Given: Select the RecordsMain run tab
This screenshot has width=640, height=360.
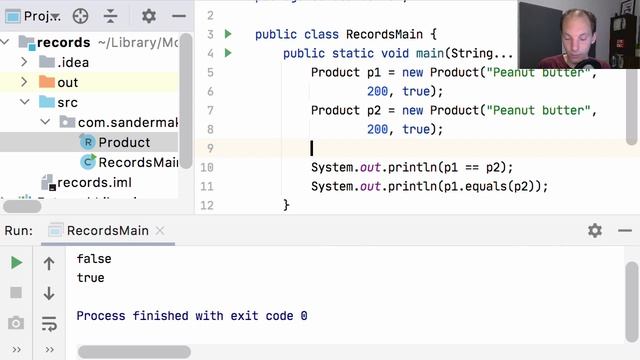Looking at the screenshot, I should [108, 231].
